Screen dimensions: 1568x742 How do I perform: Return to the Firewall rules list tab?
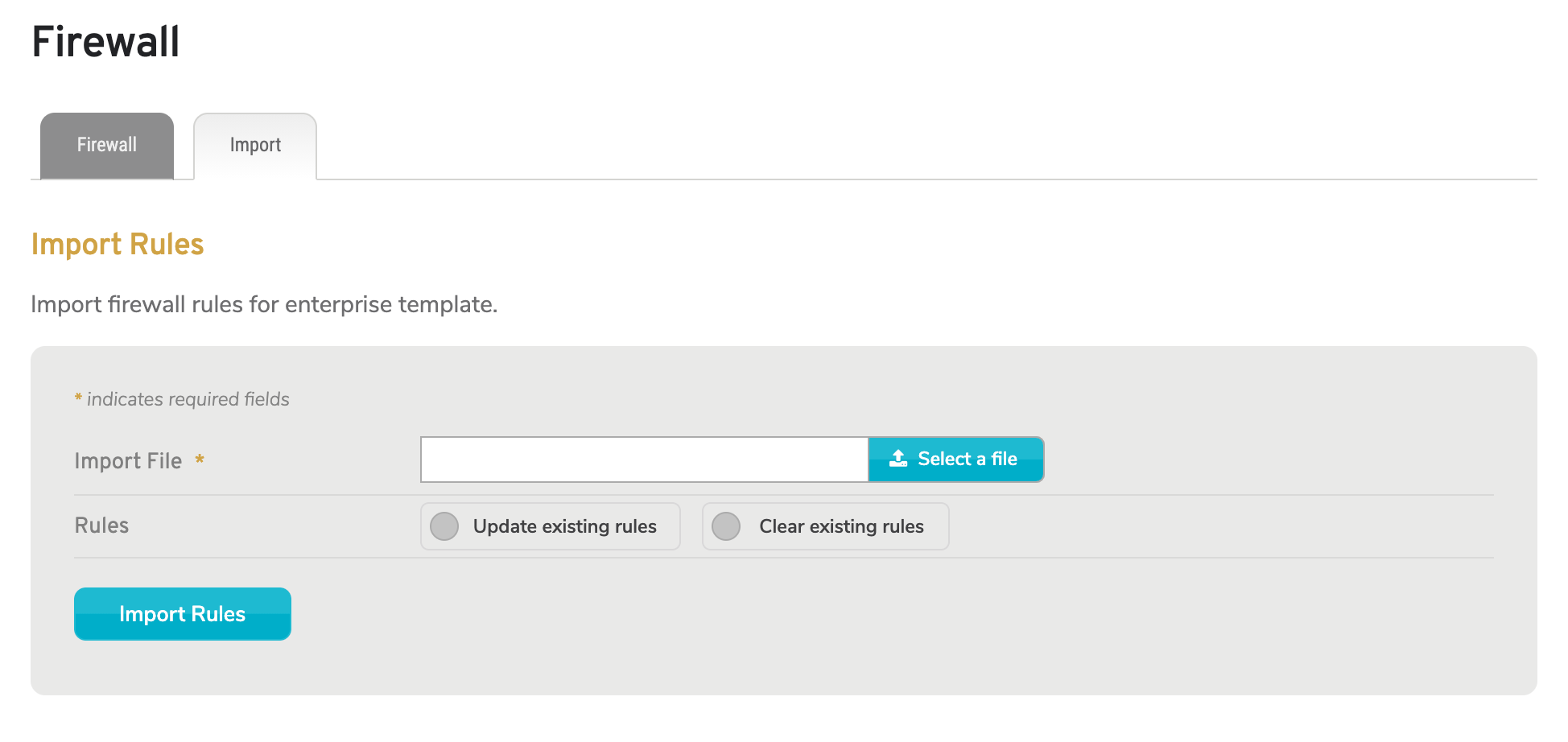tap(106, 145)
